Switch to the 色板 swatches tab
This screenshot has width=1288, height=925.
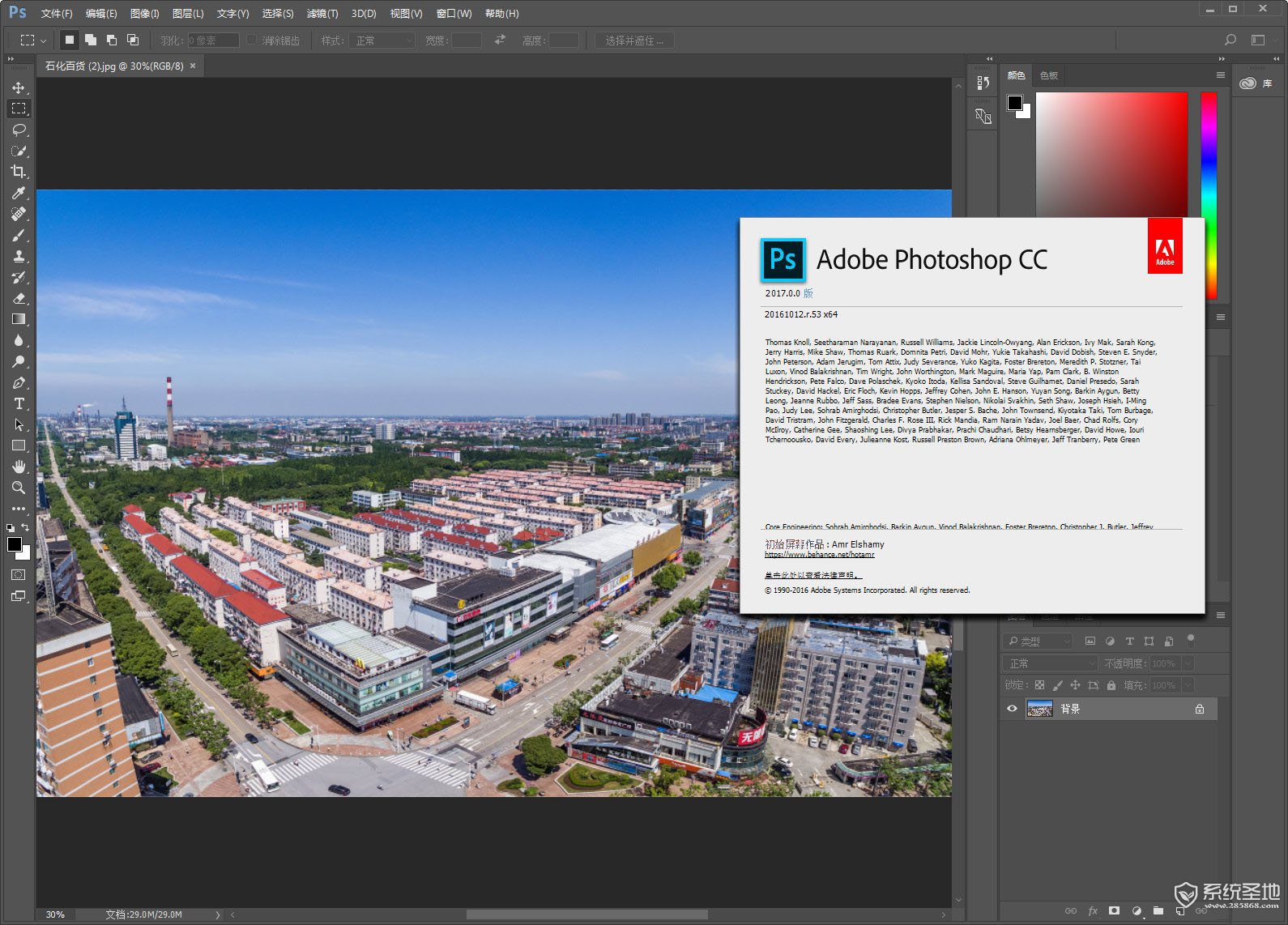[x=1049, y=75]
